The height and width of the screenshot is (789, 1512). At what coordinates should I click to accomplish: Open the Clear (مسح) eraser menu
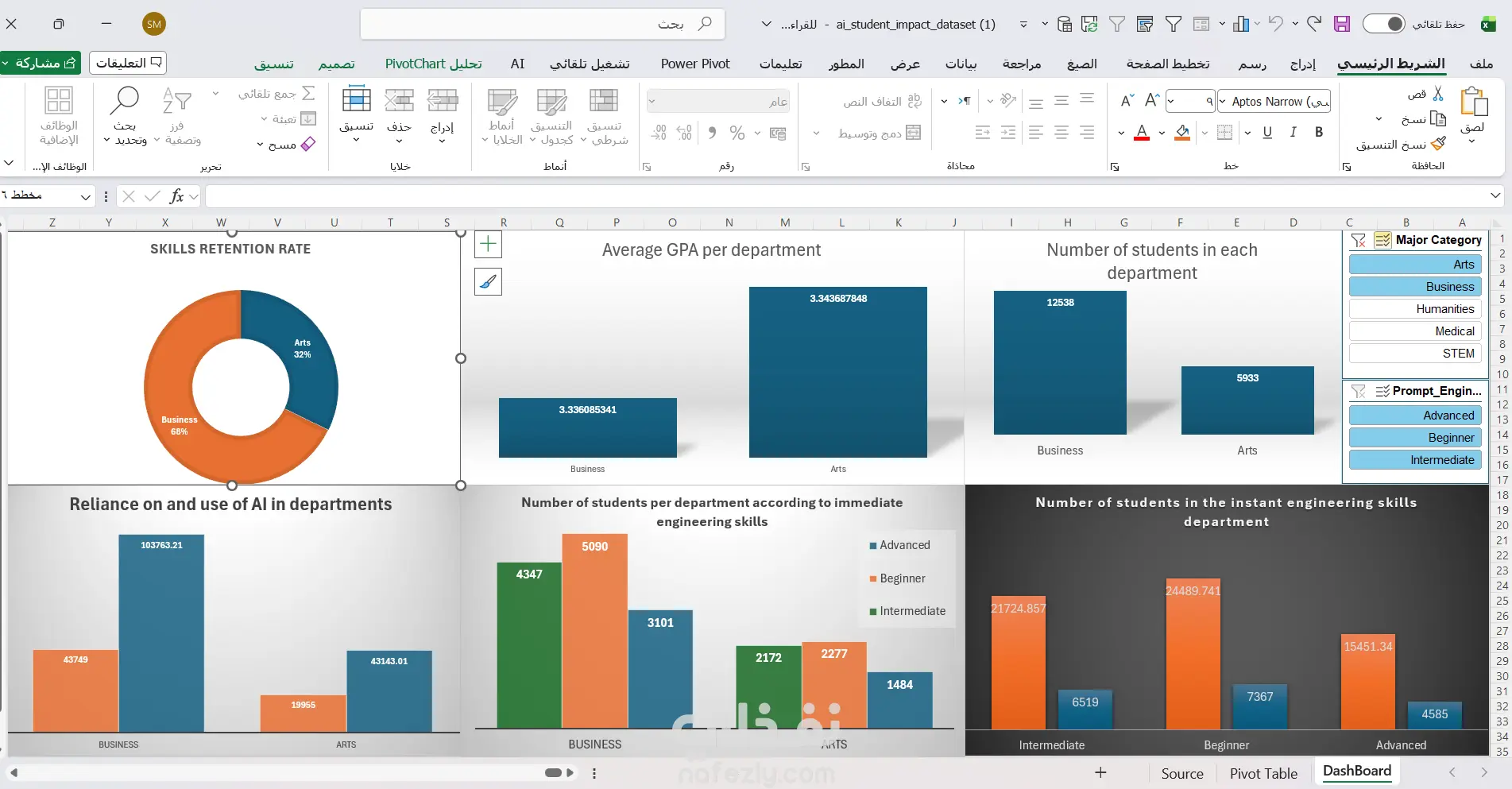click(x=287, y=144)
